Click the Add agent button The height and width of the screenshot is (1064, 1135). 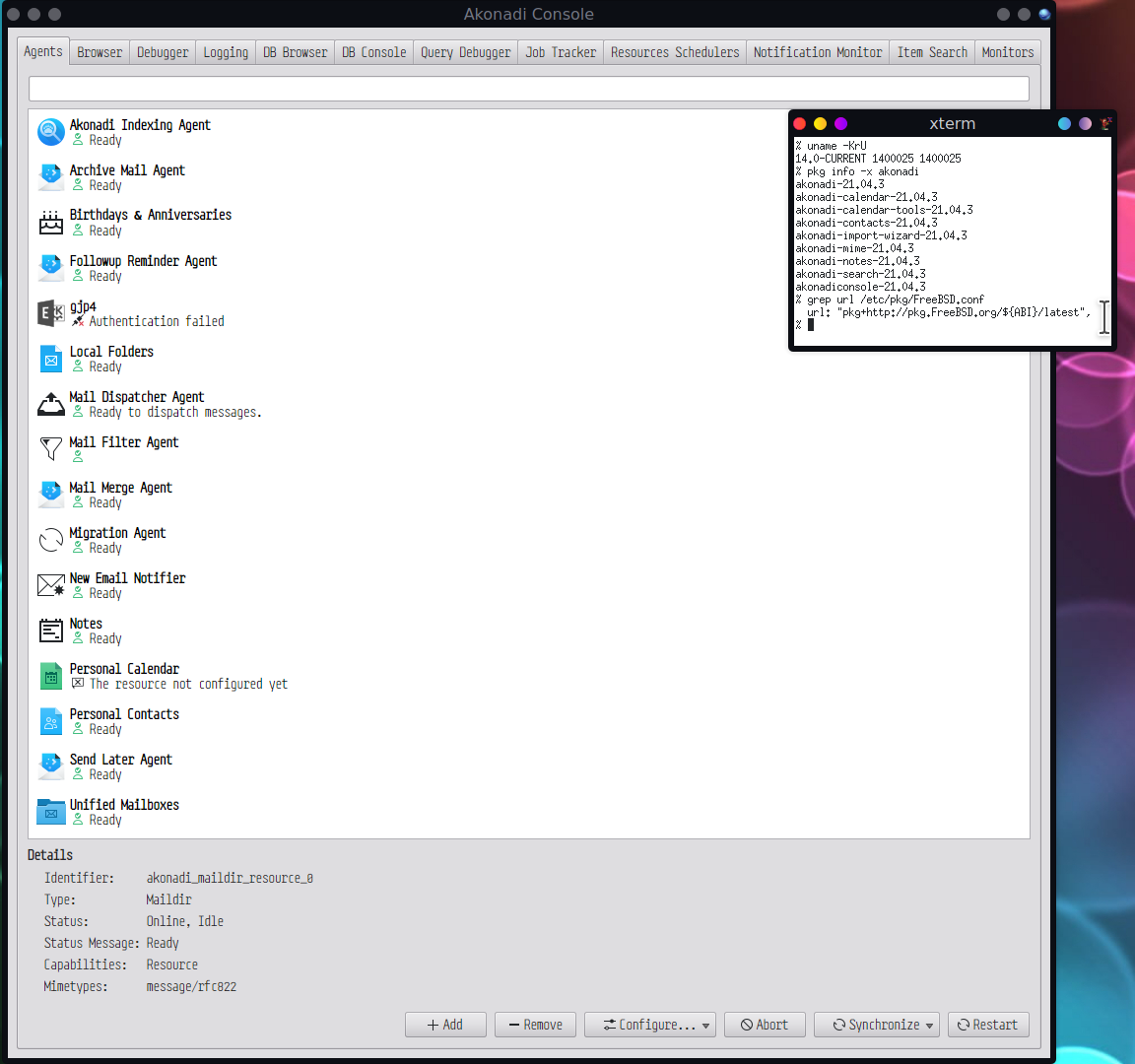point(445,1025)
